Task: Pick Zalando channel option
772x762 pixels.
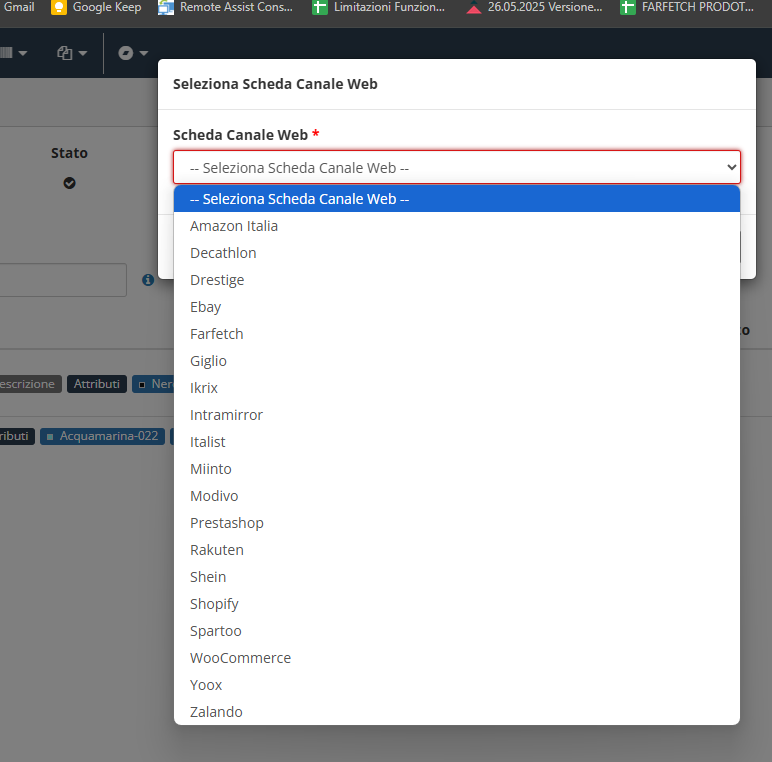Action: point(456,712)
